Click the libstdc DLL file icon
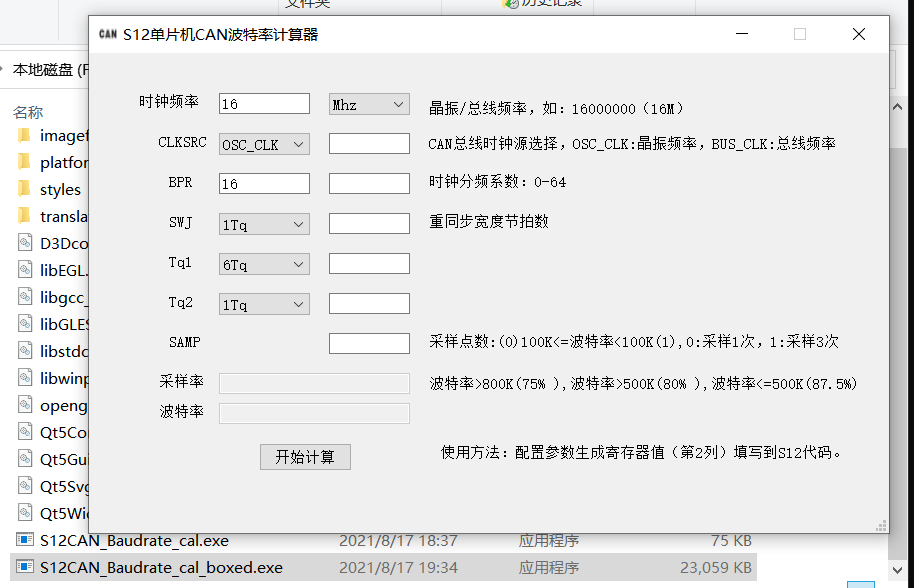 pyautogui.click(x=24, y=350)
